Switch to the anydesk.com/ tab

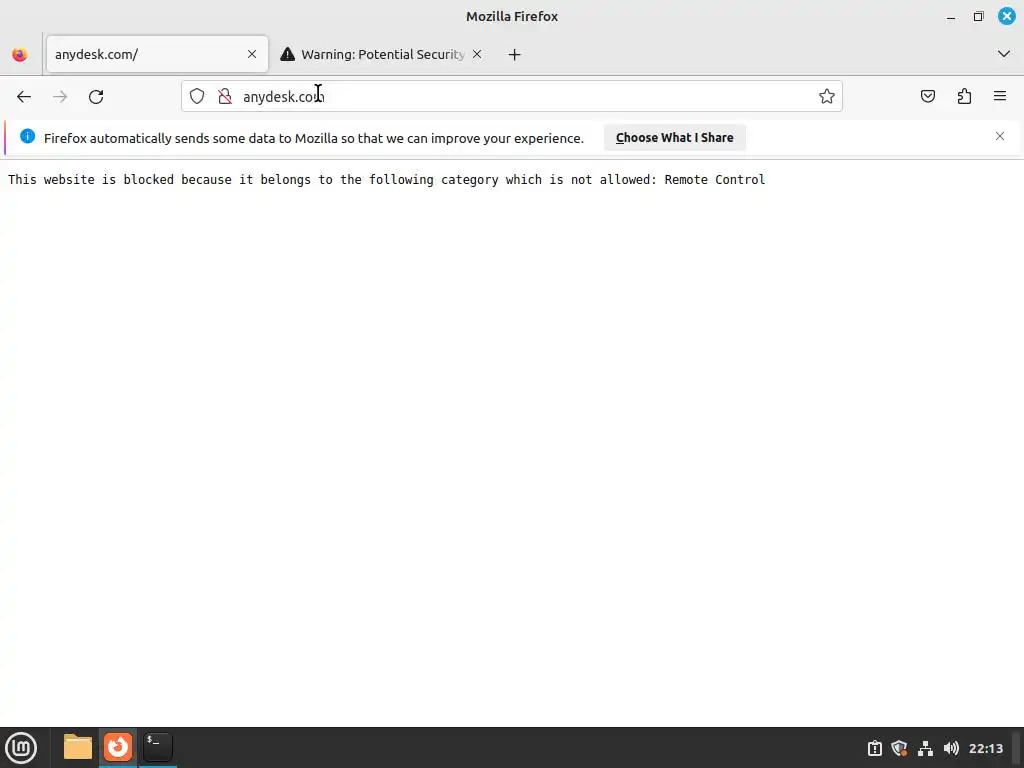tap(157, 54)
